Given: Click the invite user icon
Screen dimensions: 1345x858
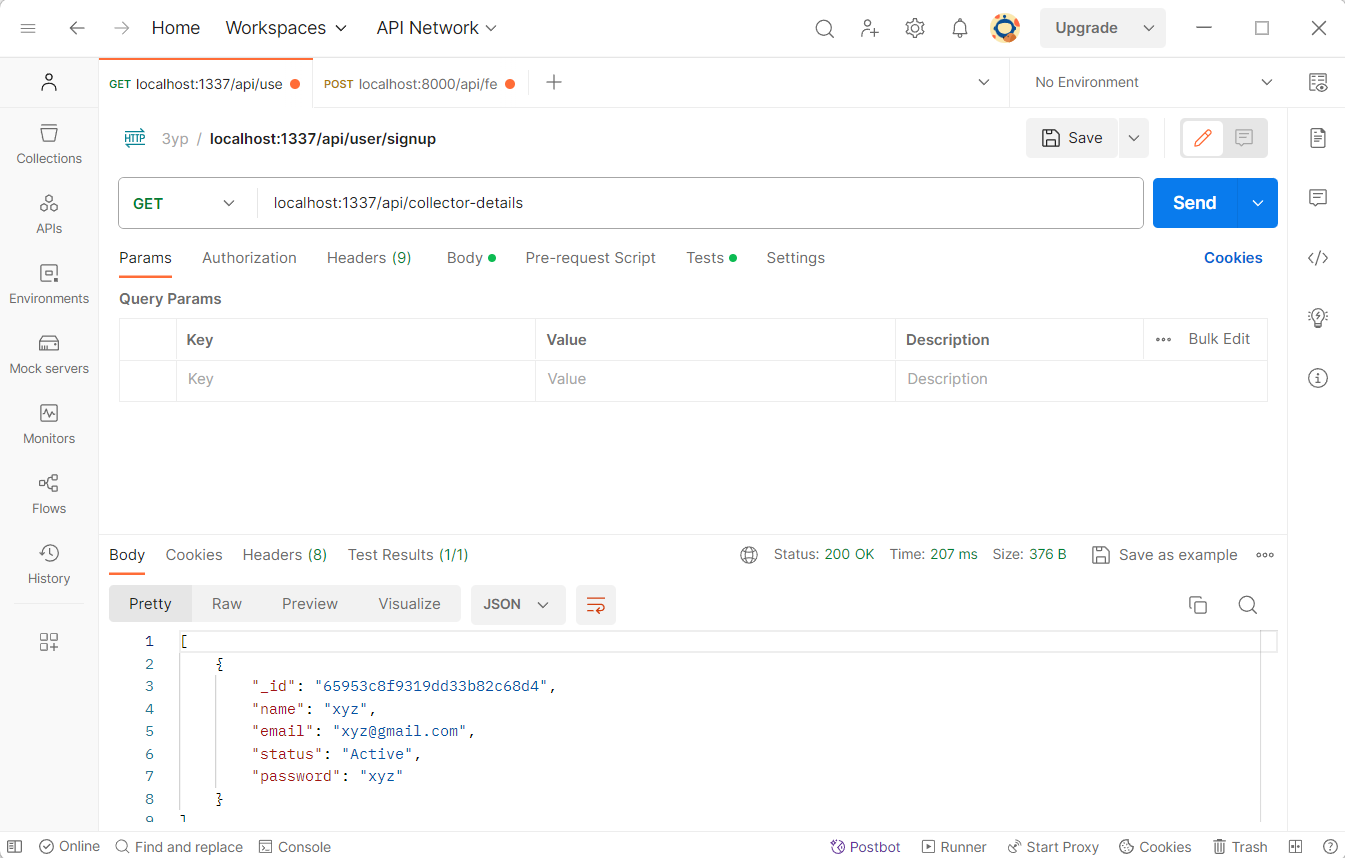Looking at the screenshot, I should pos(870,28).
